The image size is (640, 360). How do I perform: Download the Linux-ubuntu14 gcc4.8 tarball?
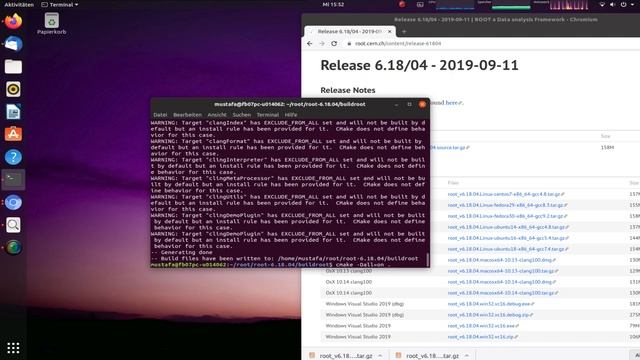pyautogui.click(x=508, y=227)
